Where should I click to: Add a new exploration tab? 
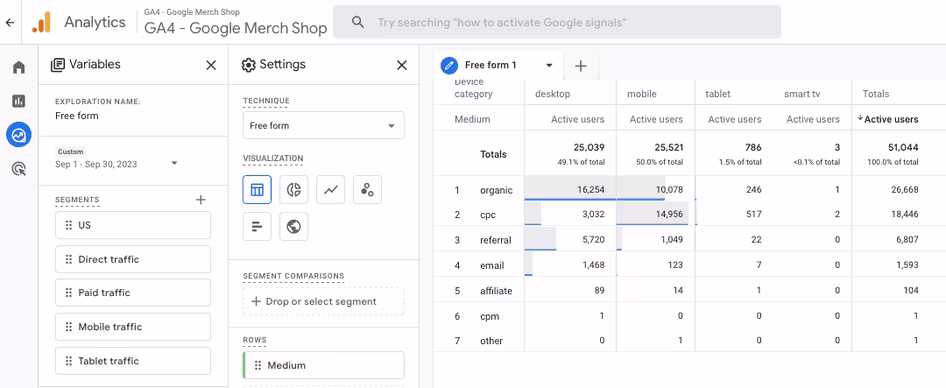[580, 66]
